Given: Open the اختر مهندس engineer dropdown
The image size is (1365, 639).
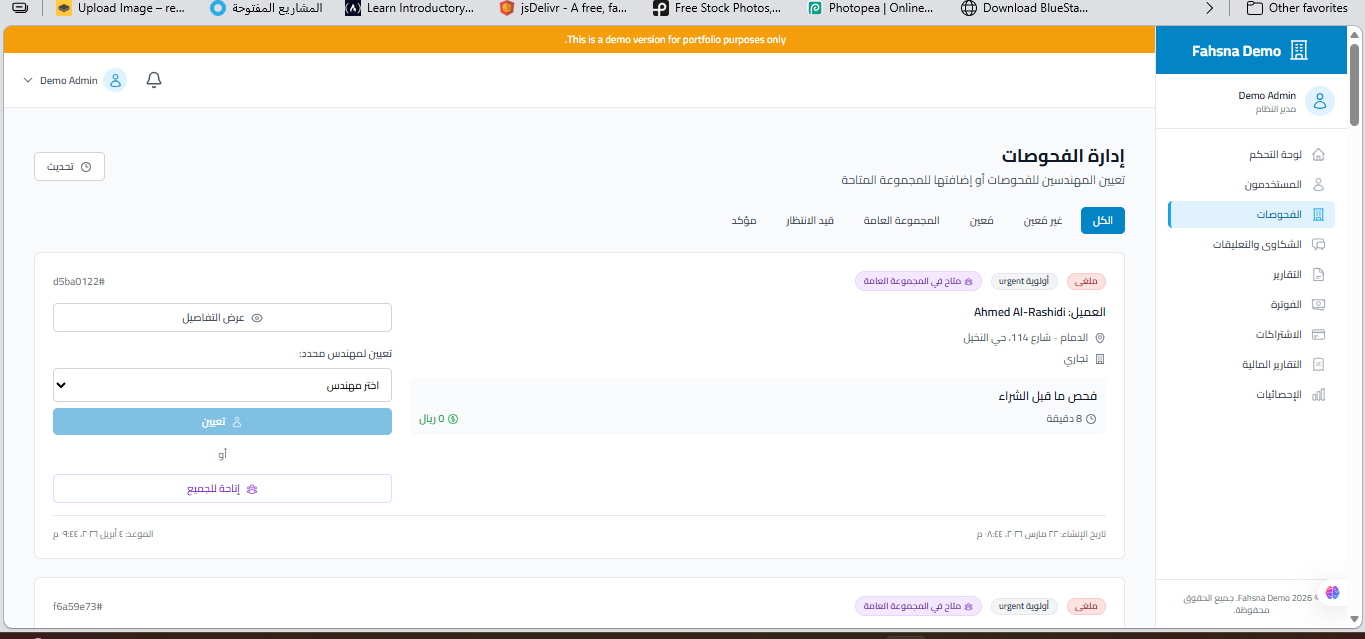Looking at the screenshot, I should (x=222, y=385).
